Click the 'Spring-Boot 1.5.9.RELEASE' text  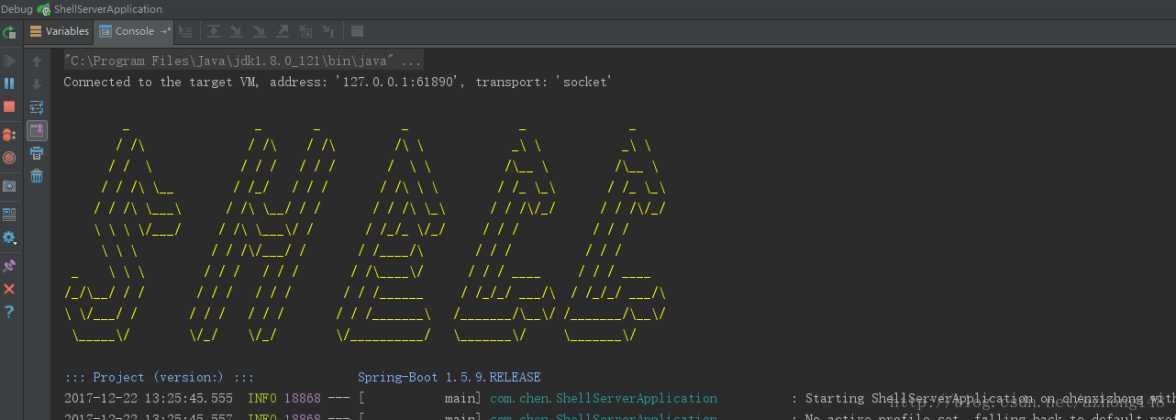pyautogui.click(x=448, y=377)
